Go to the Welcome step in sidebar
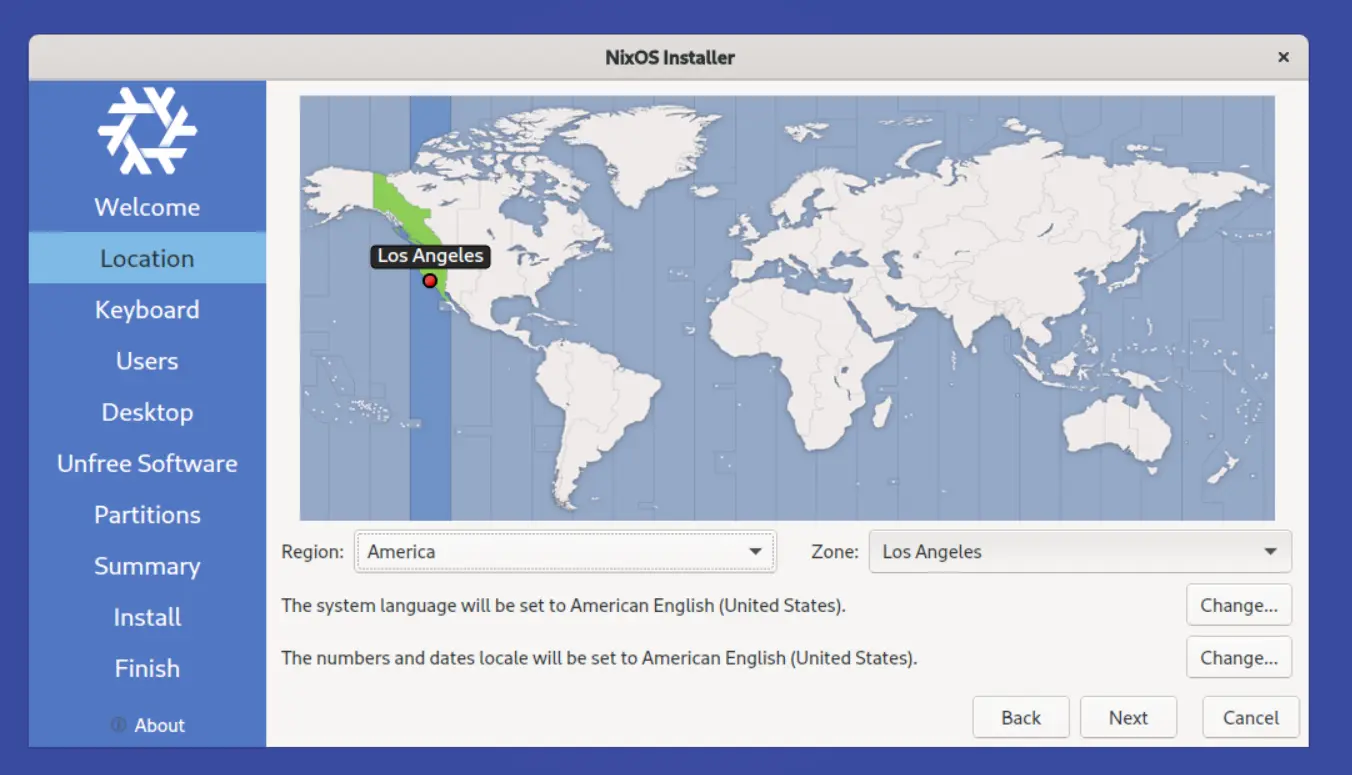Screen dimensions: 1352x775 click(x=147, y=207)
